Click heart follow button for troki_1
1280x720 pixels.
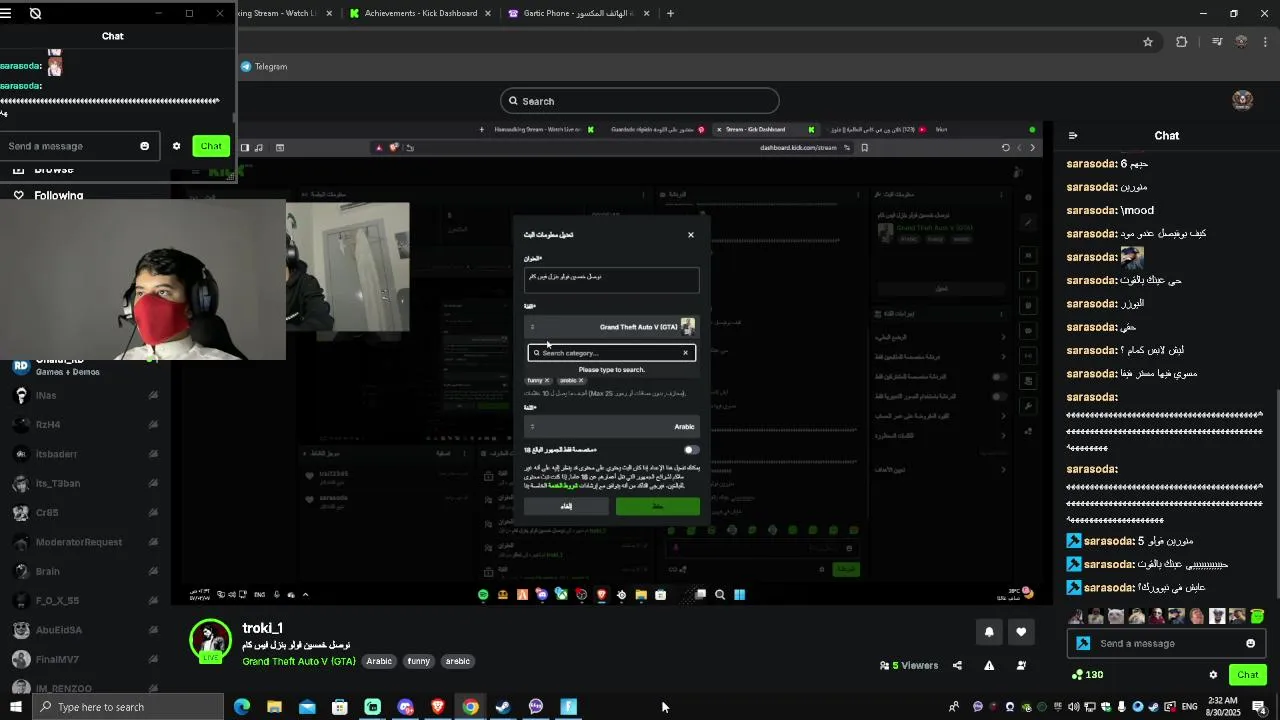(x=1021, y=632)
